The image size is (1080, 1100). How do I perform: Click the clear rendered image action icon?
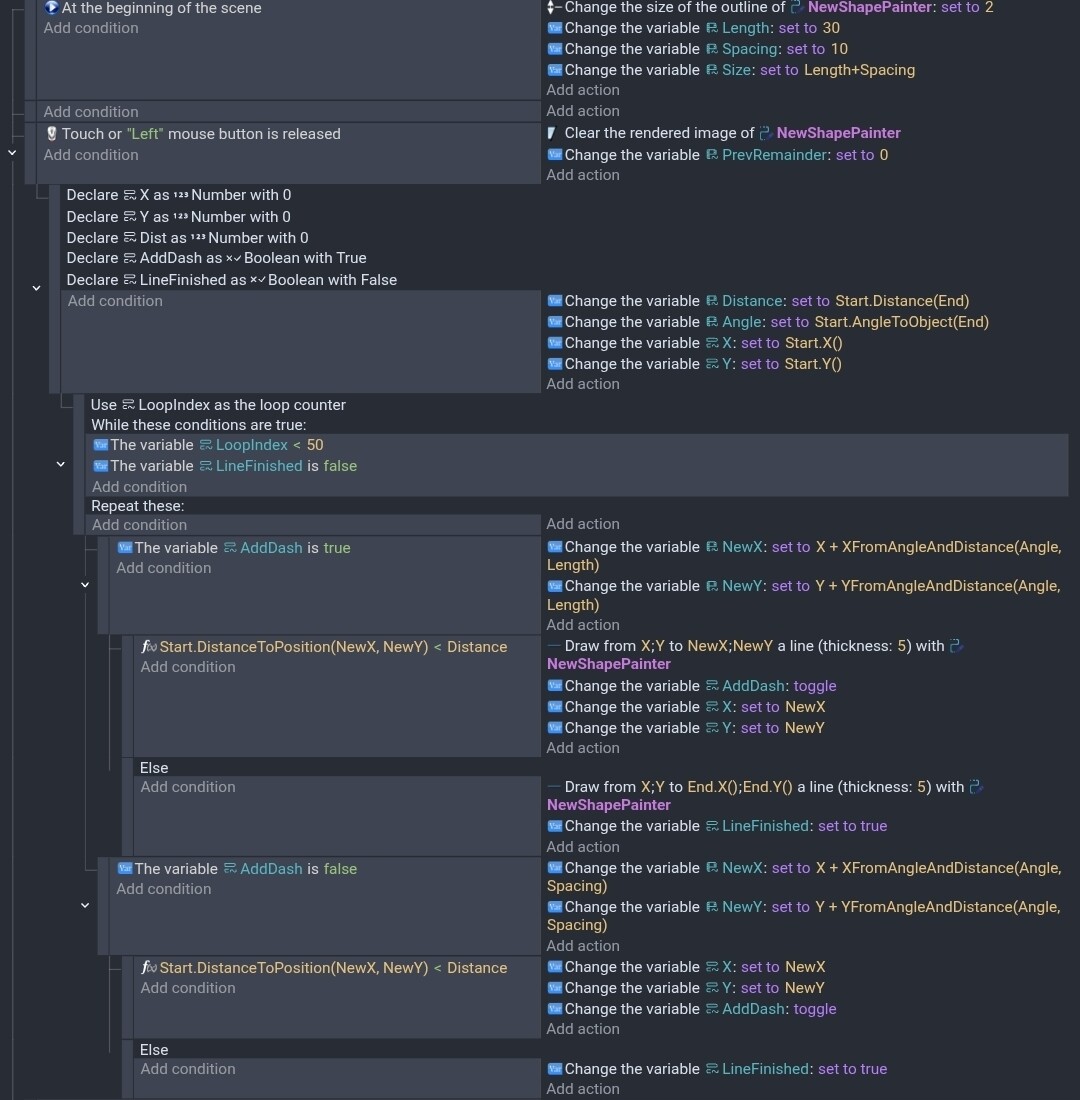(x=552, y=133)
